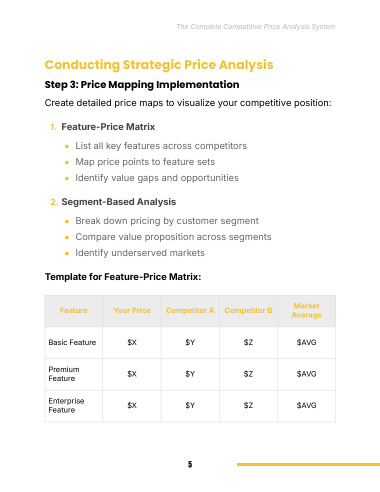Click the Competitor B column header
Image resolution: width=380 pixels, height=492 pixels.
(x=248, y=310)
